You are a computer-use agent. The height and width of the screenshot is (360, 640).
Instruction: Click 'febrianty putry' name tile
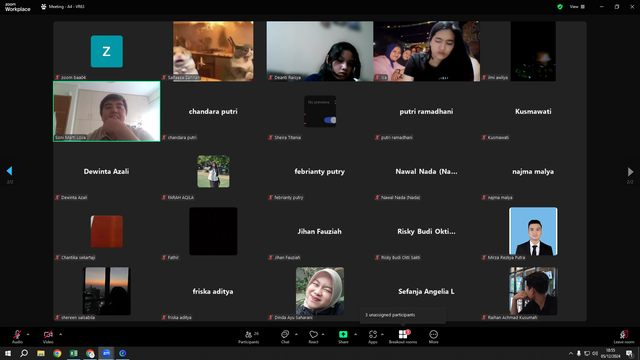pyautogui.click(x=320, y=171)
